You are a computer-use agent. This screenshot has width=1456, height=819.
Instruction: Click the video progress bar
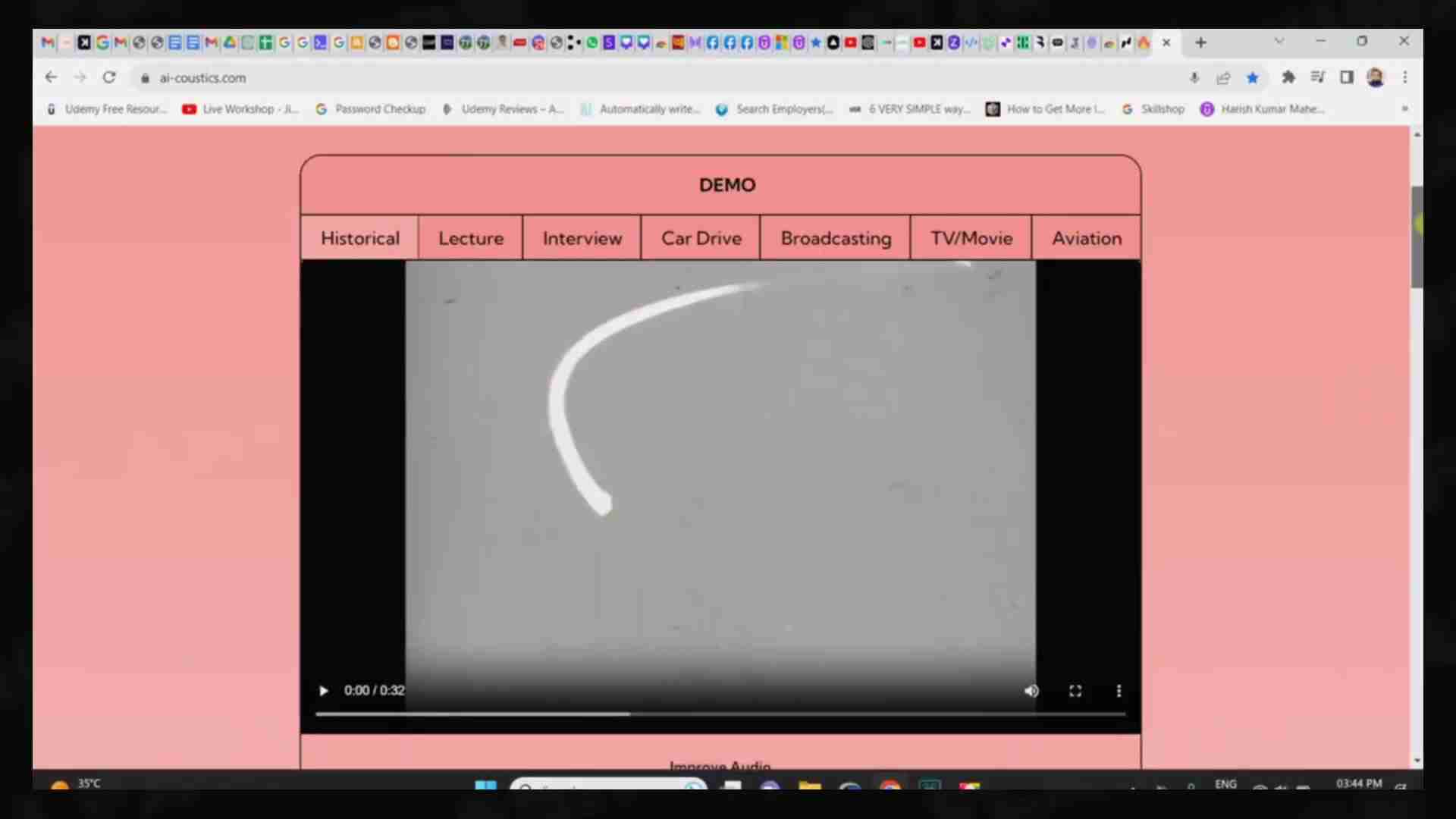coord(720,714)
